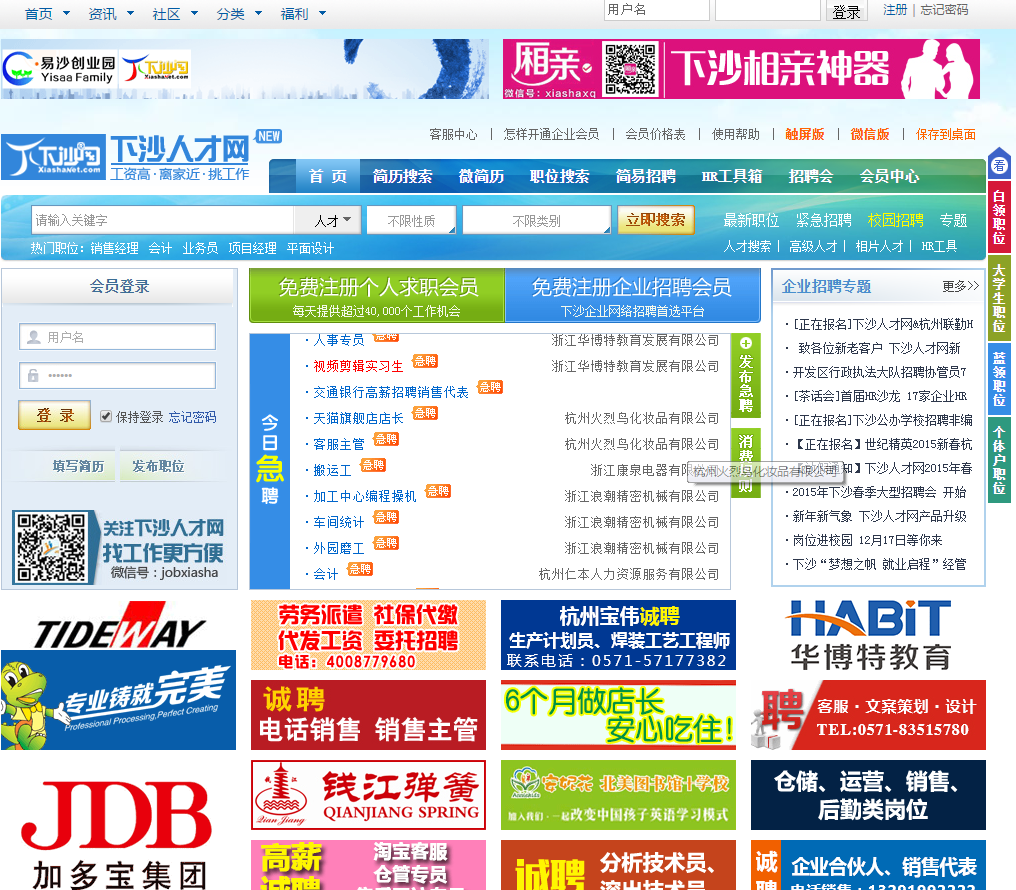Open the HR工具箱 navigation tab
Screen dimensions: 1016x890
[732, 176]
